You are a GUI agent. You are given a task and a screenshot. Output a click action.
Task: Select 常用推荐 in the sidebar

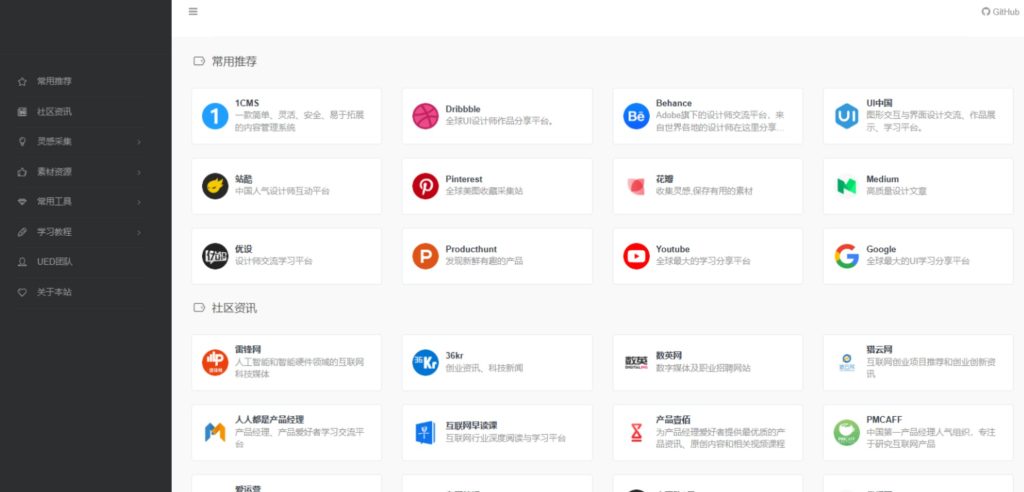54,81
